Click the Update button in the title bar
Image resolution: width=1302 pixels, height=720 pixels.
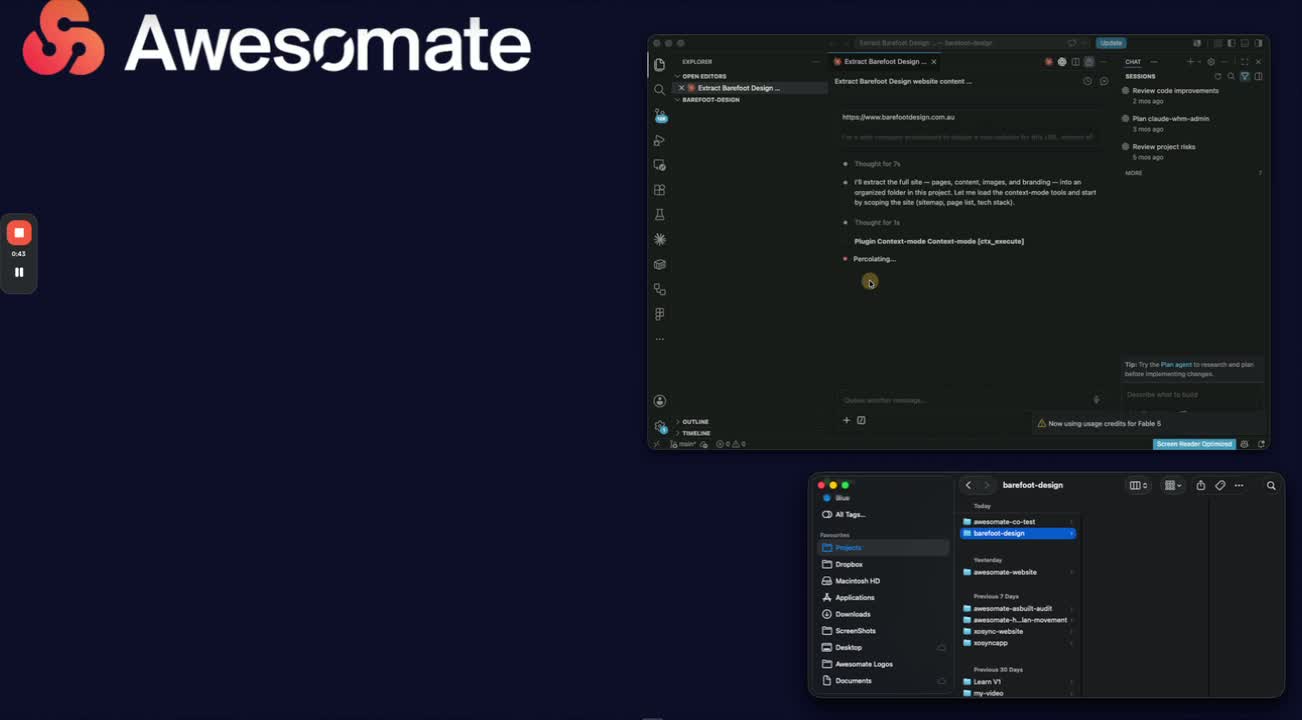coord(1111,43)
